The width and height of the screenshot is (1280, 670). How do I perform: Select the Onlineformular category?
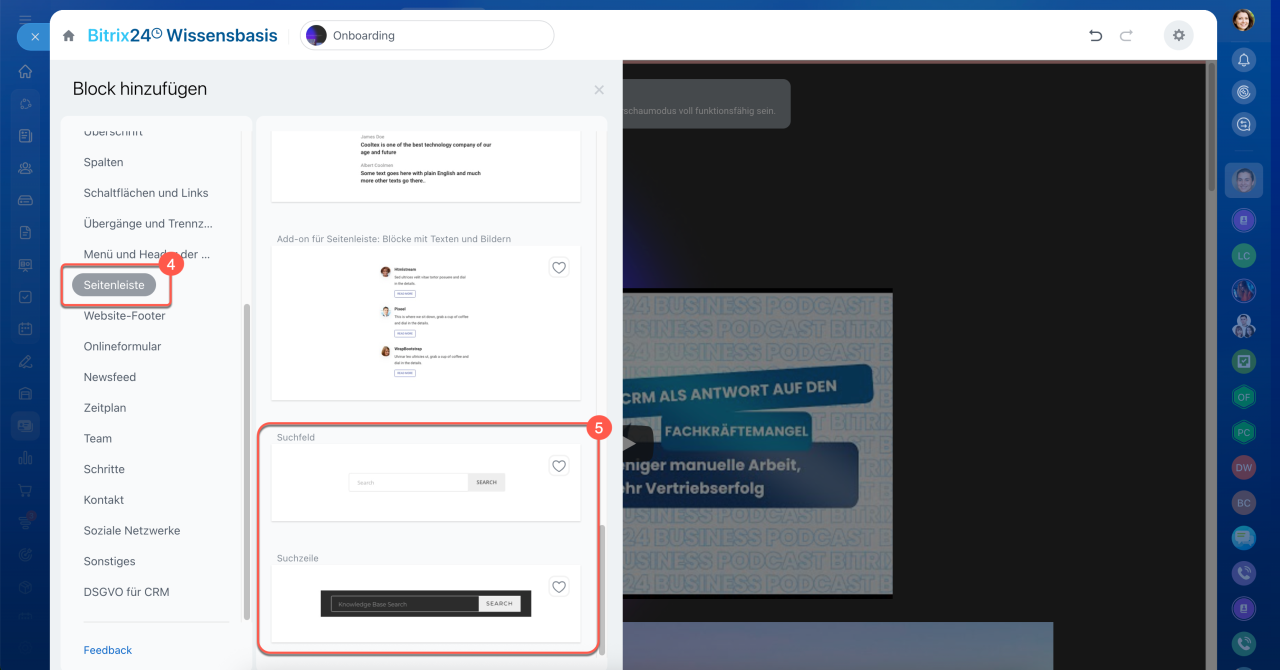(x=123, y=346)
